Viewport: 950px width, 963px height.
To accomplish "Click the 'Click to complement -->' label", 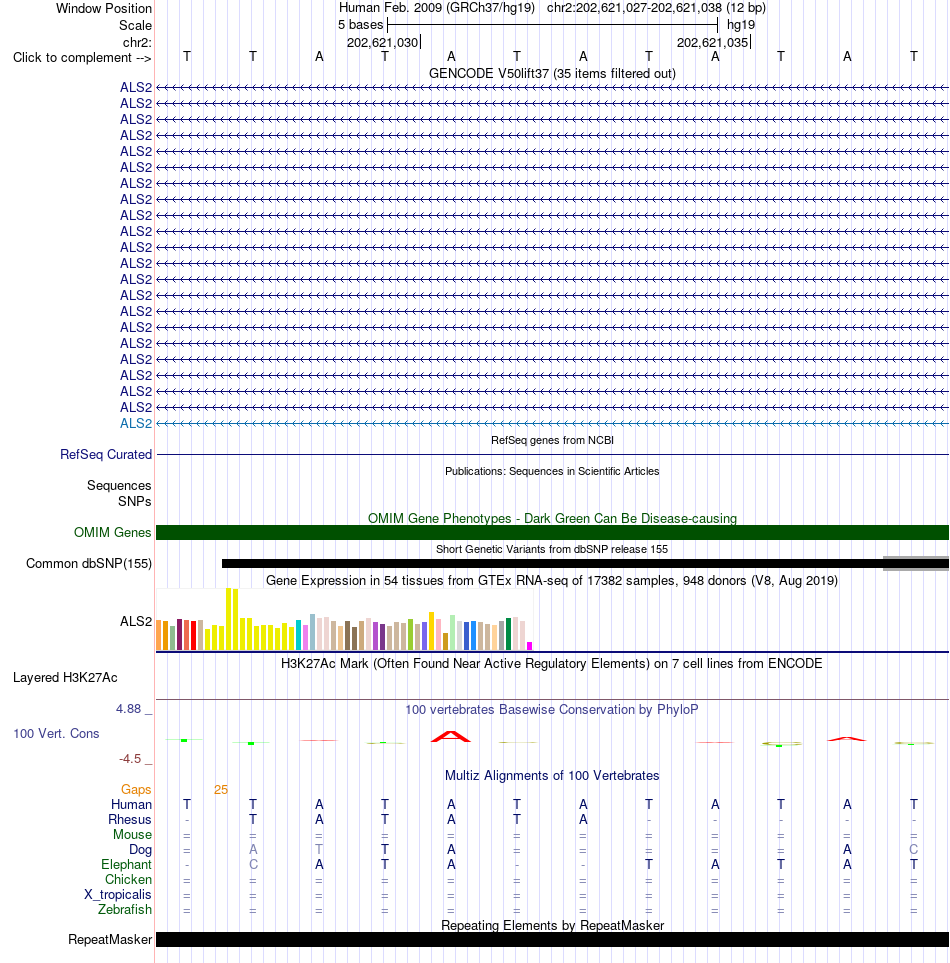I will point(82,58).
